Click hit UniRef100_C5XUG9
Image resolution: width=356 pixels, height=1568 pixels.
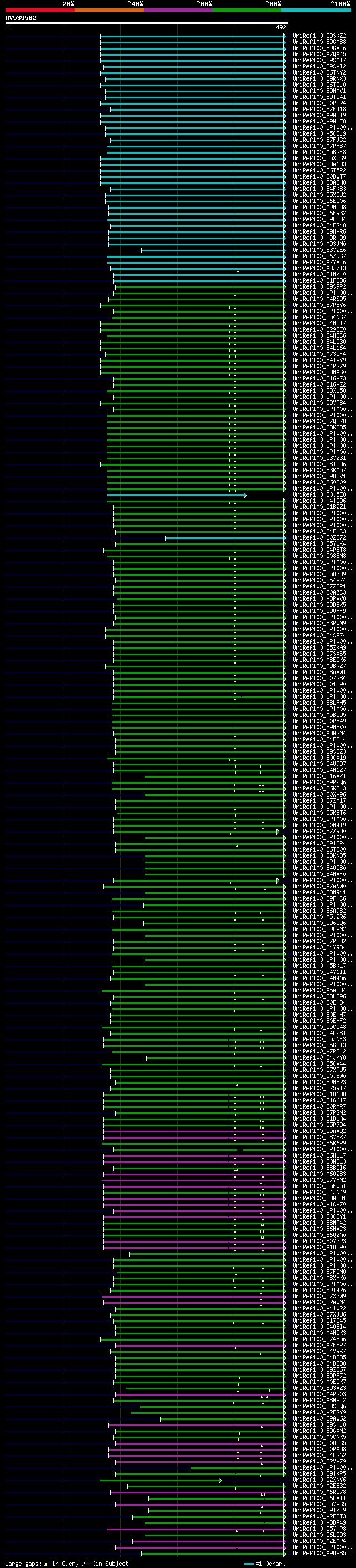[x=319, y=159]
